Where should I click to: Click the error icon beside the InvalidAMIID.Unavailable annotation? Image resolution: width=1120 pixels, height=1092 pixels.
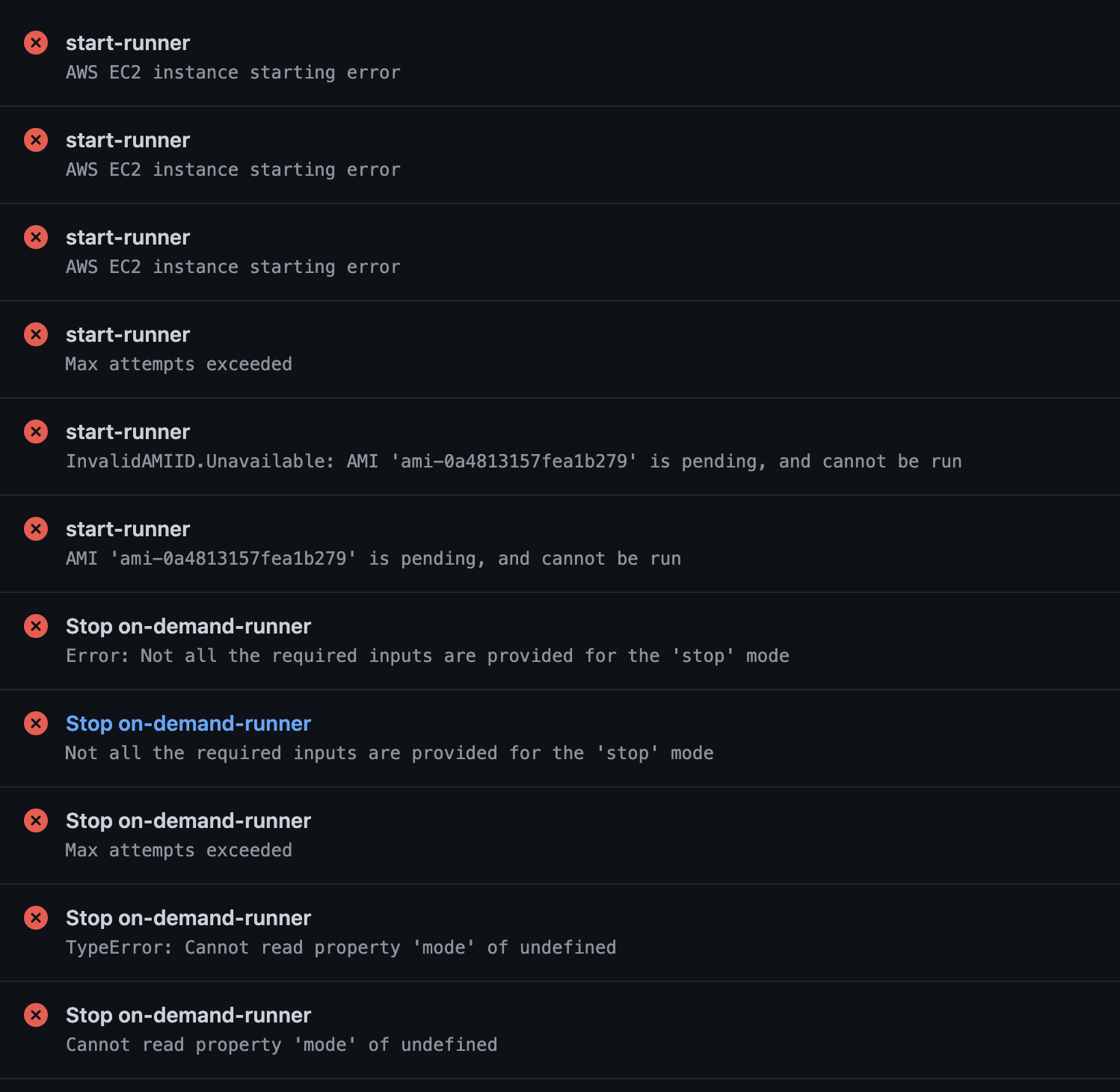tap(35, 432)
